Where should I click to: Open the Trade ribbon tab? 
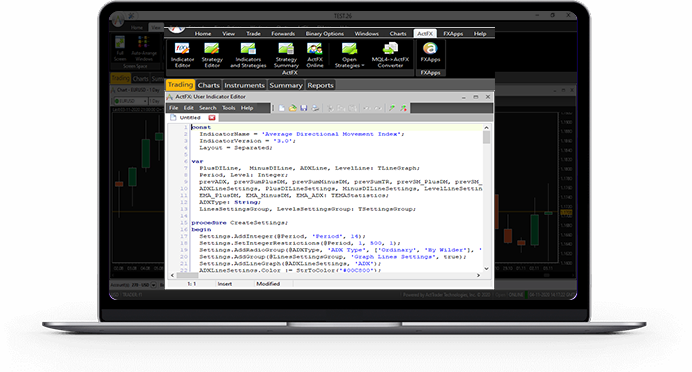tap(253, 34)
